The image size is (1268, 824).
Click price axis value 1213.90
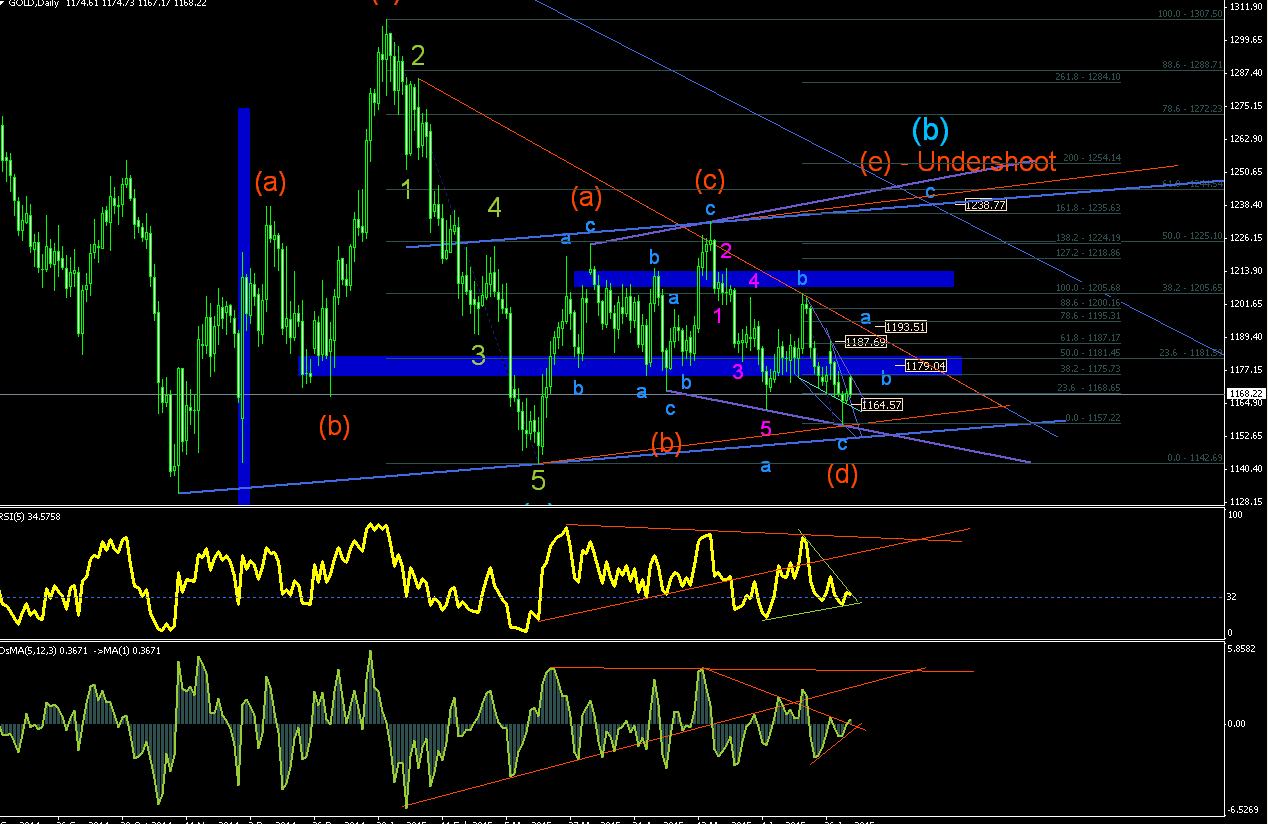pyautogui.click(x=1246, y=270)
